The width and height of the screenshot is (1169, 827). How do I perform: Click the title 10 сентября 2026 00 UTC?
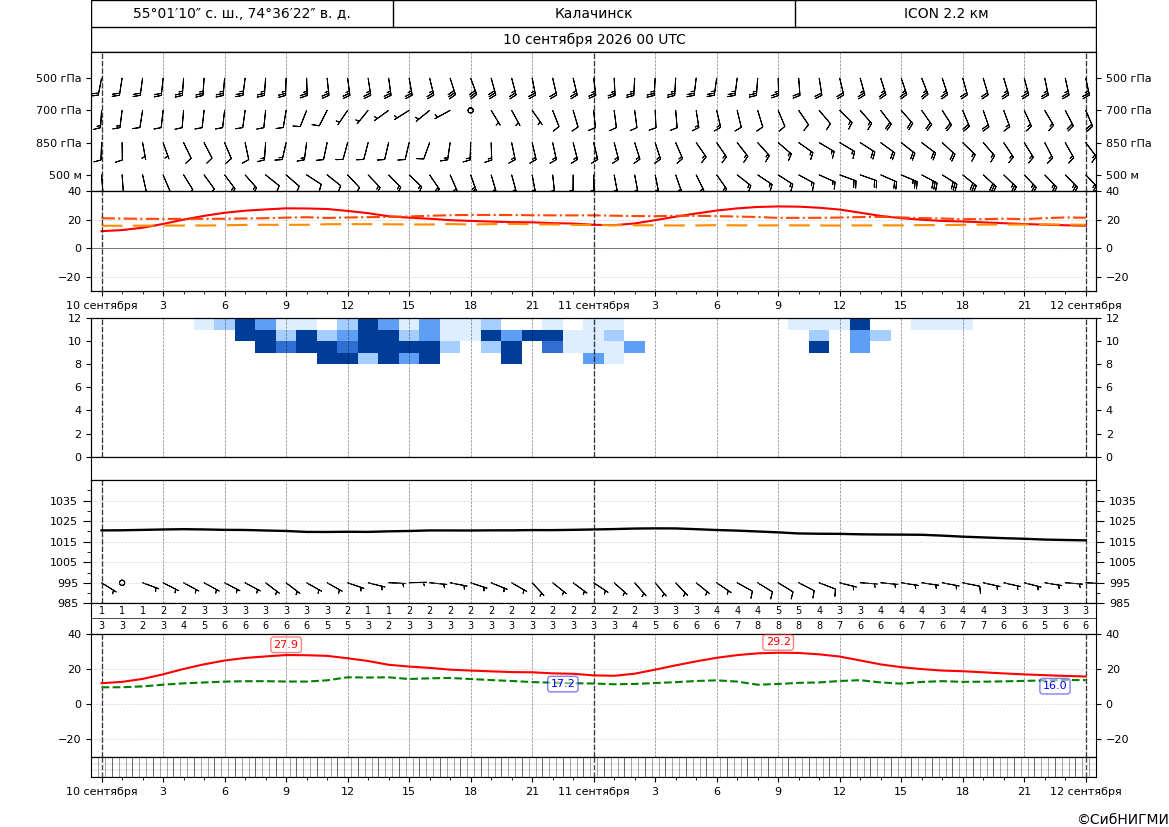tap(593, 40)
